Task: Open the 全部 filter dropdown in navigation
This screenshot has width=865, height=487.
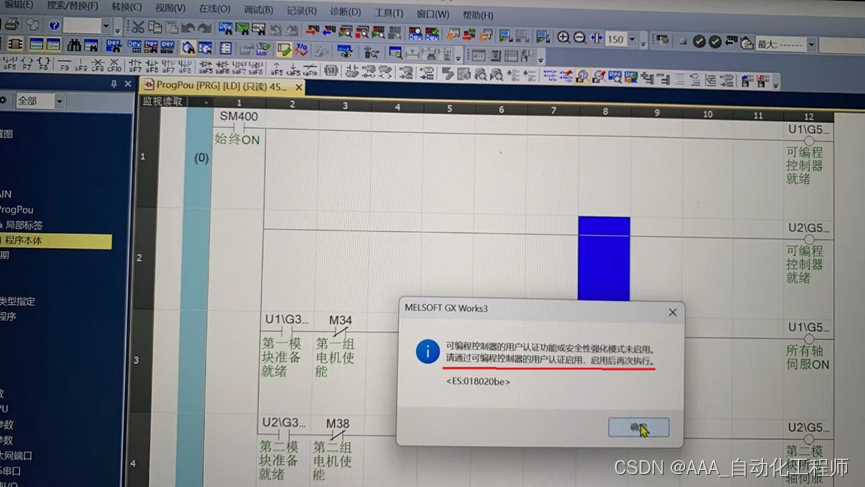Action: coord(59,101)
